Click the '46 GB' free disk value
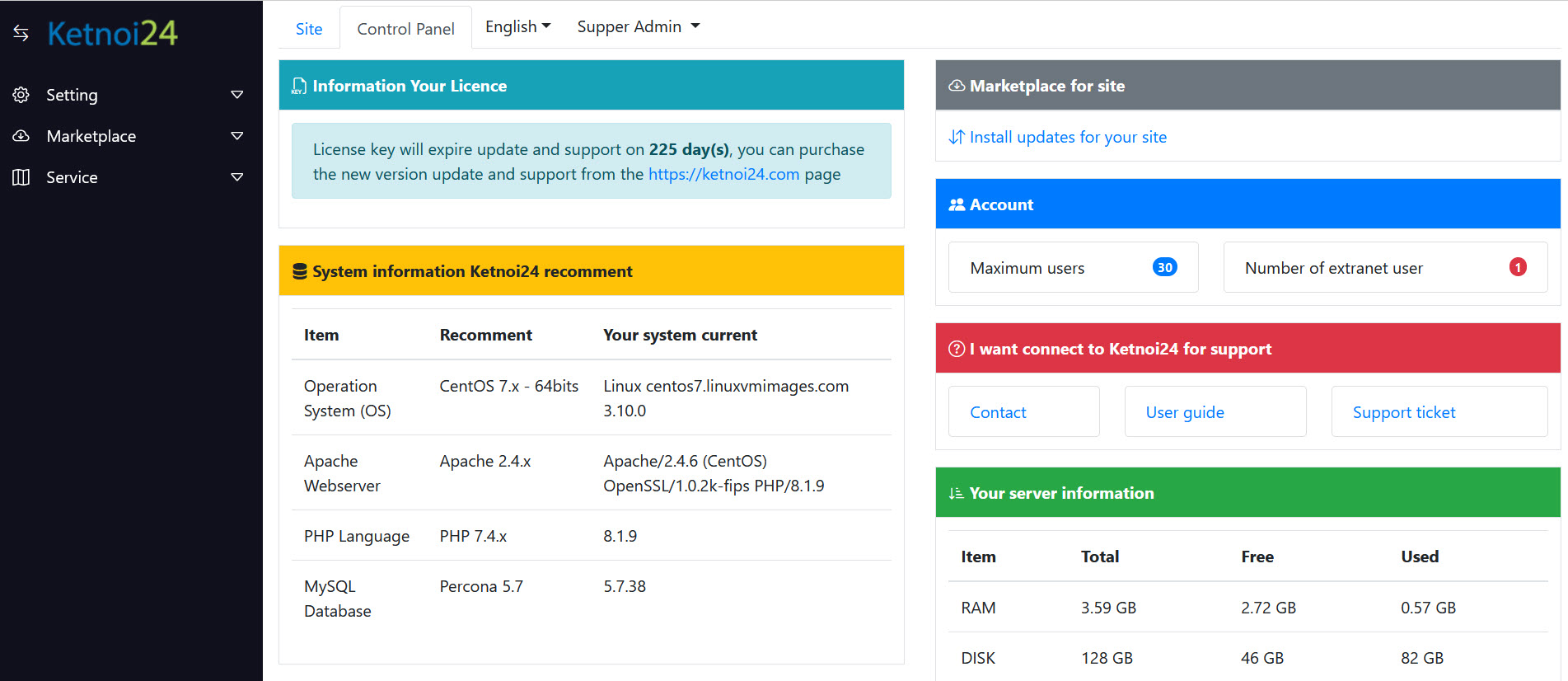The image size is (1568, 681). [x=1262, y=658]
